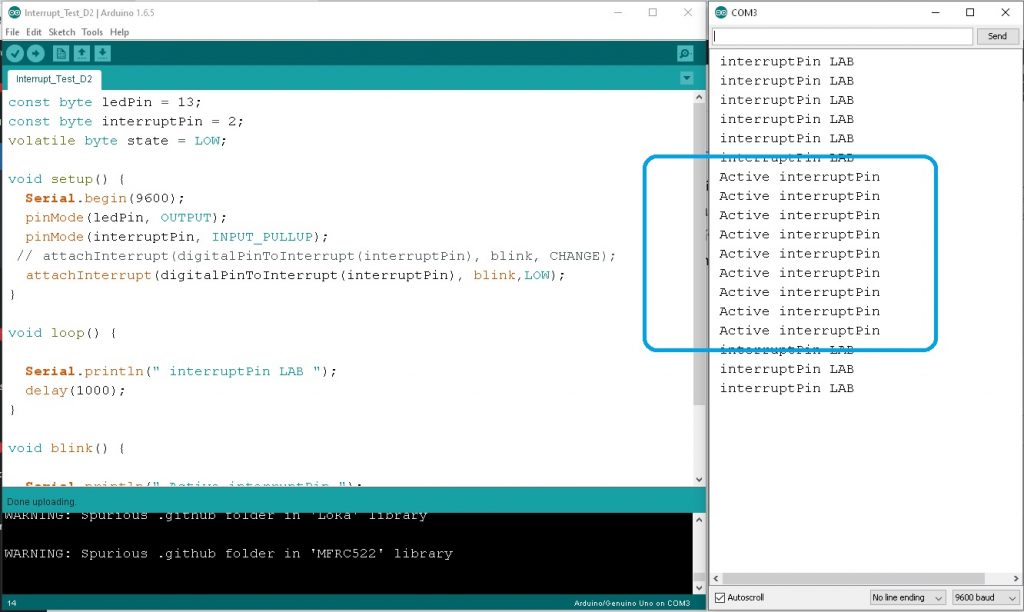This screenshot has width=1024, height=612.
Task: Minimize the COM3 serial monitor window
Action: 936,12
